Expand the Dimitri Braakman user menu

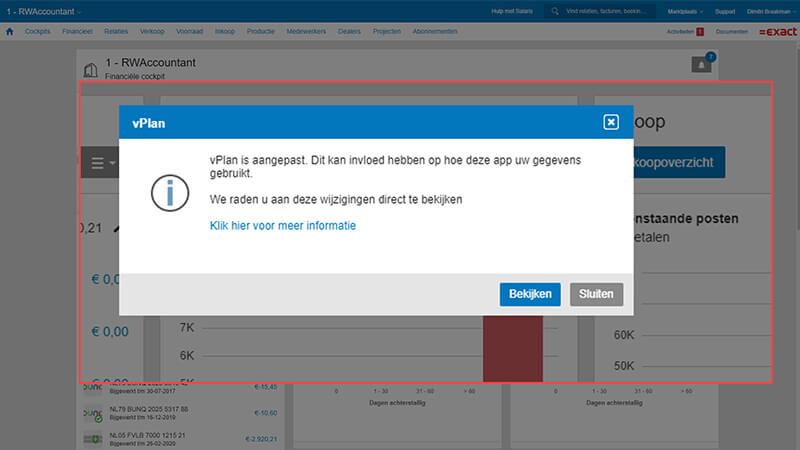770,11
